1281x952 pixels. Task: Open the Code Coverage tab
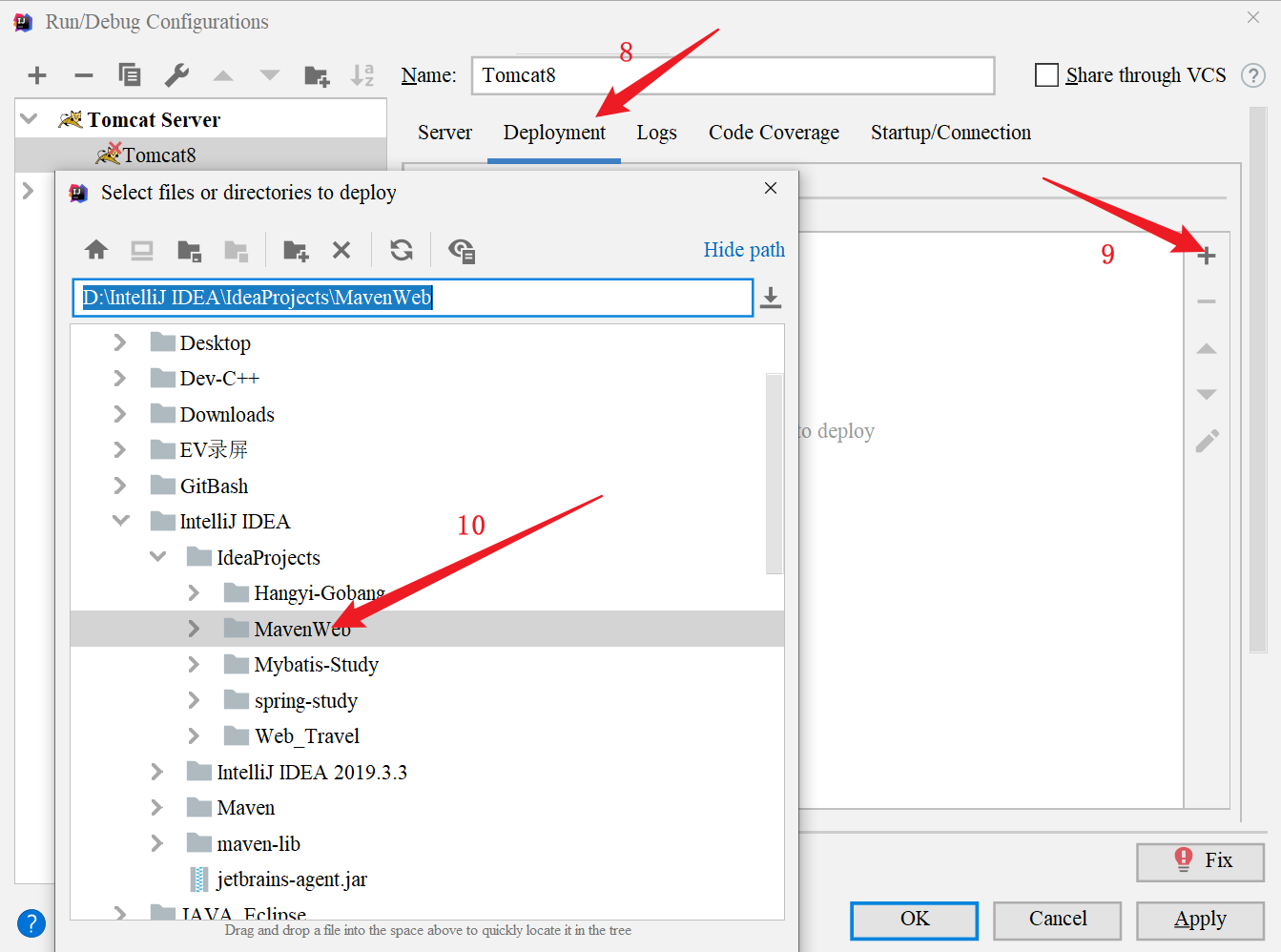point(774,133)
